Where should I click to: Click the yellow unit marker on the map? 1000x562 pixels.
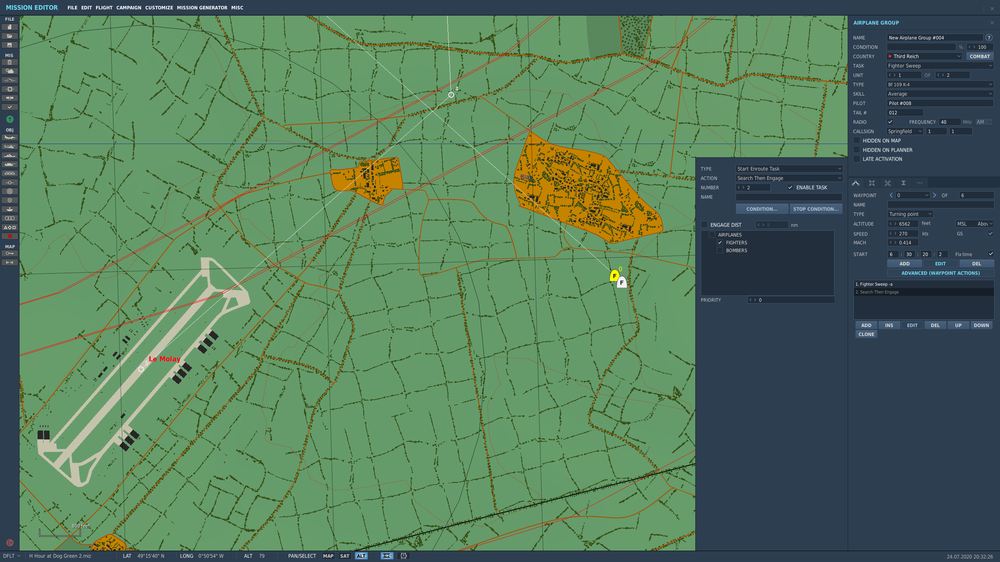(x=614, y=275)
